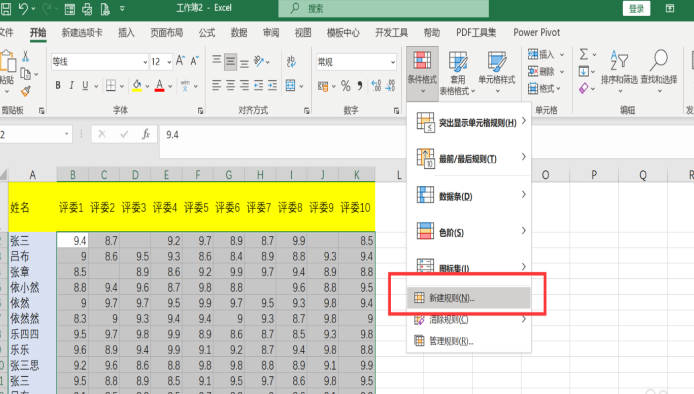Screen dimensions: 694x394
Task: Open fill color dropdown arrow
Action: [x=147, y=86]
